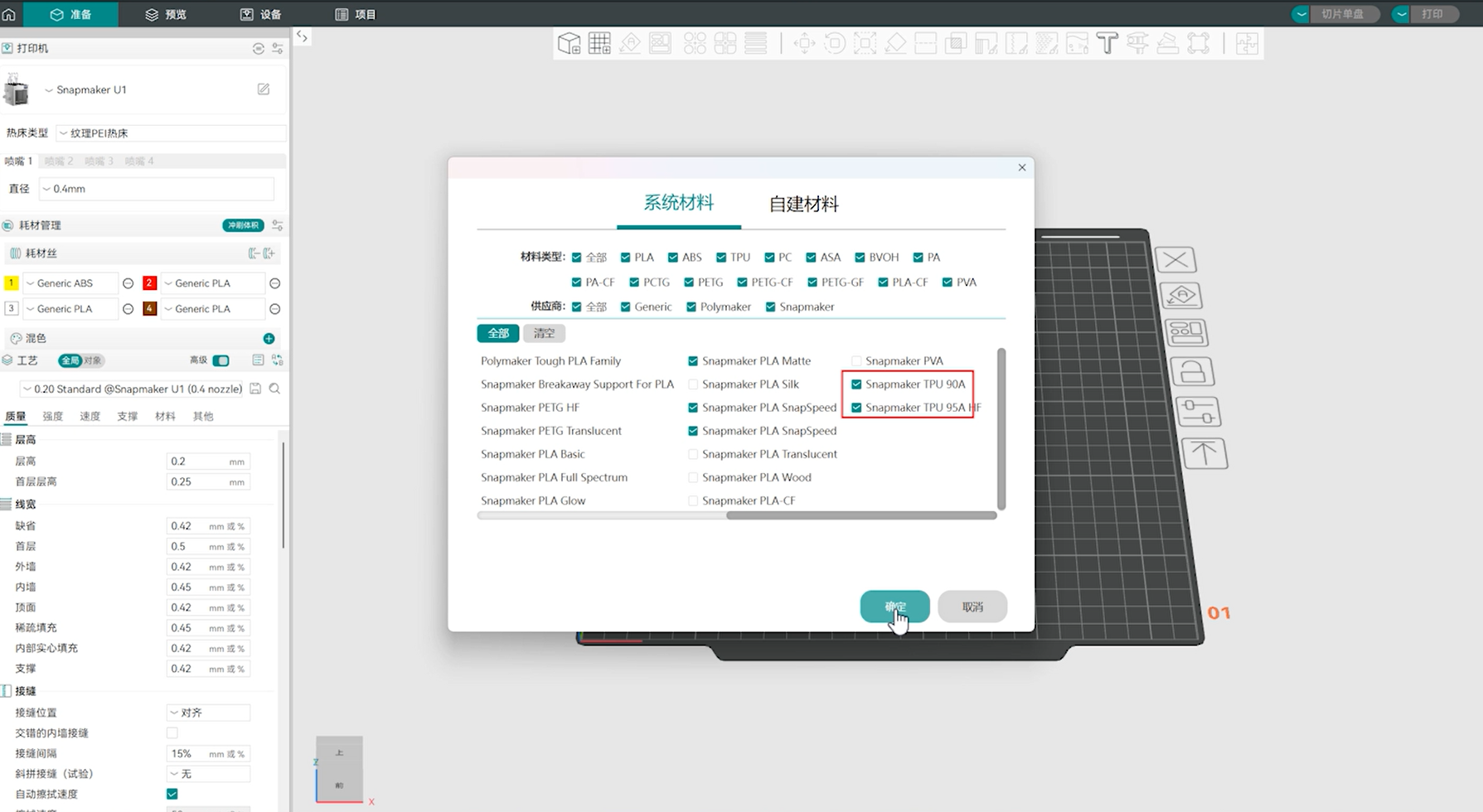Screen dimensions: 1483x812
Task: Switch to the 项目 project tab
Action: pos(356,14)
